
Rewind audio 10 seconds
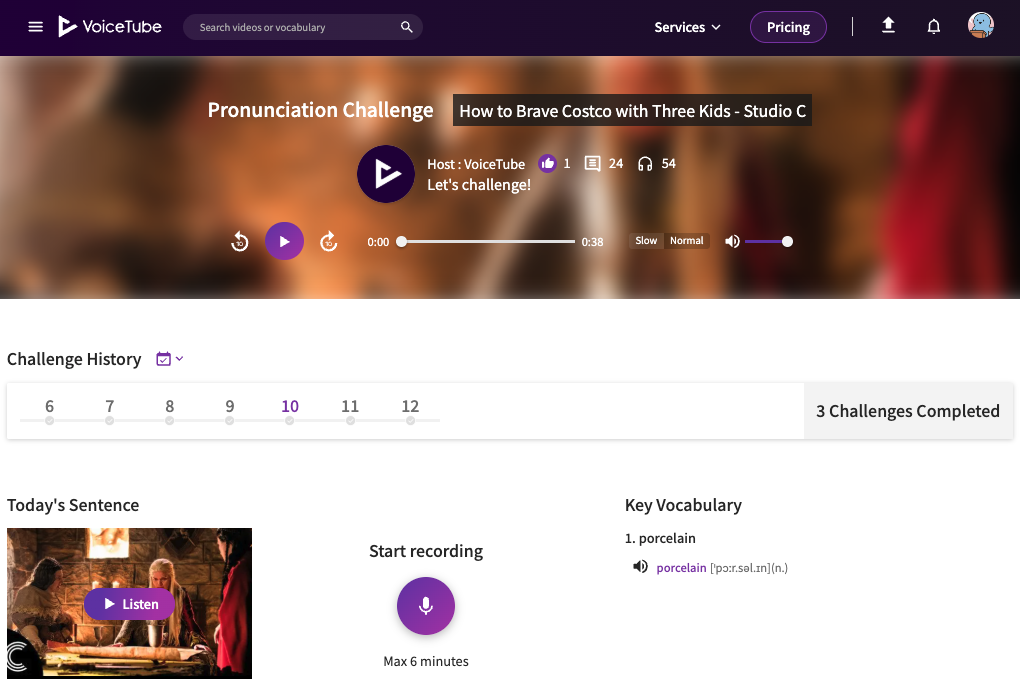coord(240,241)
